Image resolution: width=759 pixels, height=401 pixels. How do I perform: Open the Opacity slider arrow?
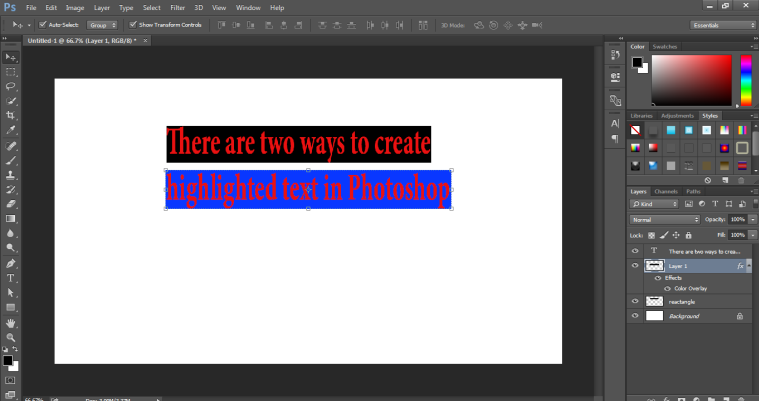tap(753, 219)
